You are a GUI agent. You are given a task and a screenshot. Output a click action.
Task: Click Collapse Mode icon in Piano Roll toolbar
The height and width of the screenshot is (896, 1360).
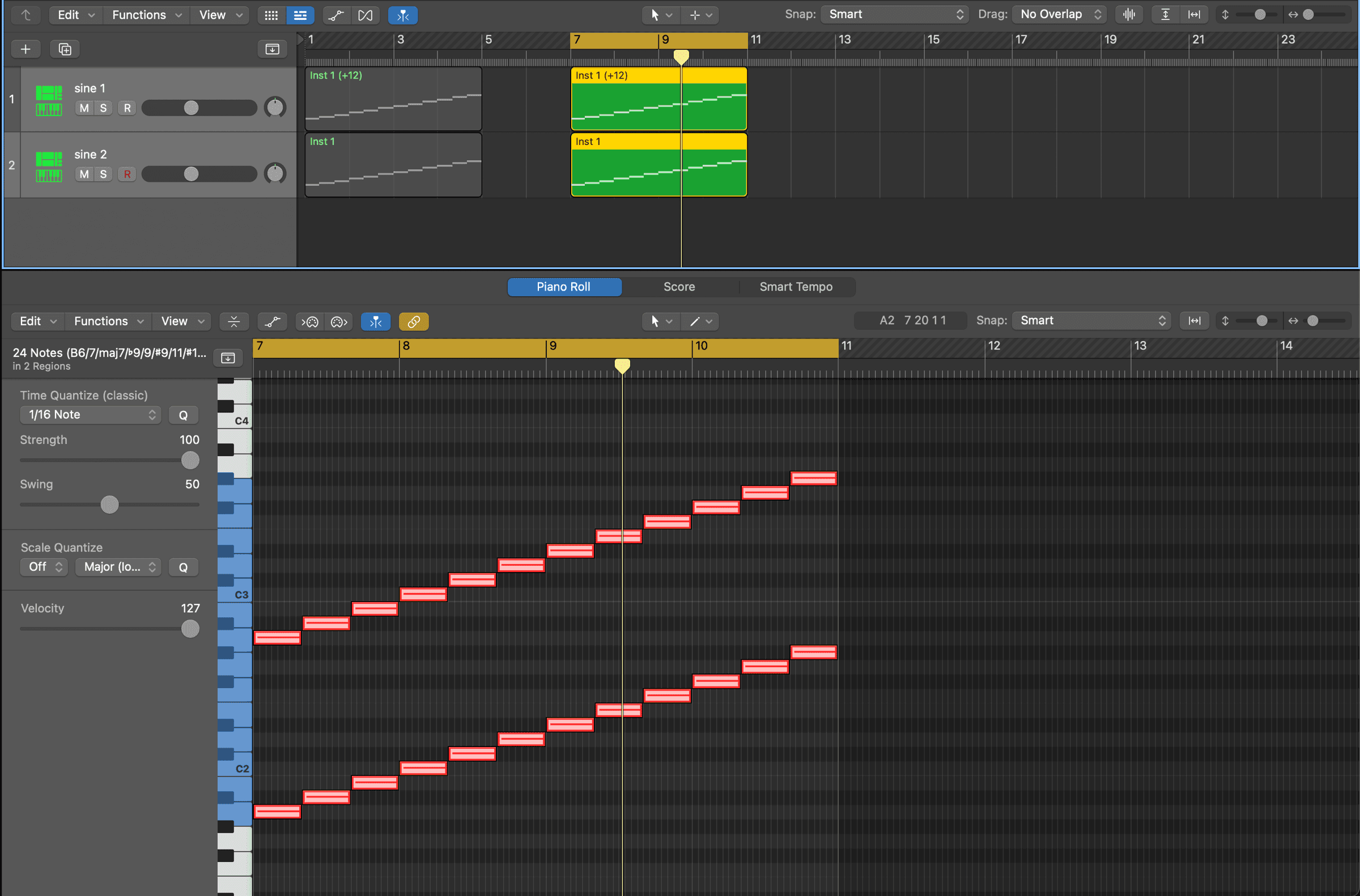tap(234, 322)
